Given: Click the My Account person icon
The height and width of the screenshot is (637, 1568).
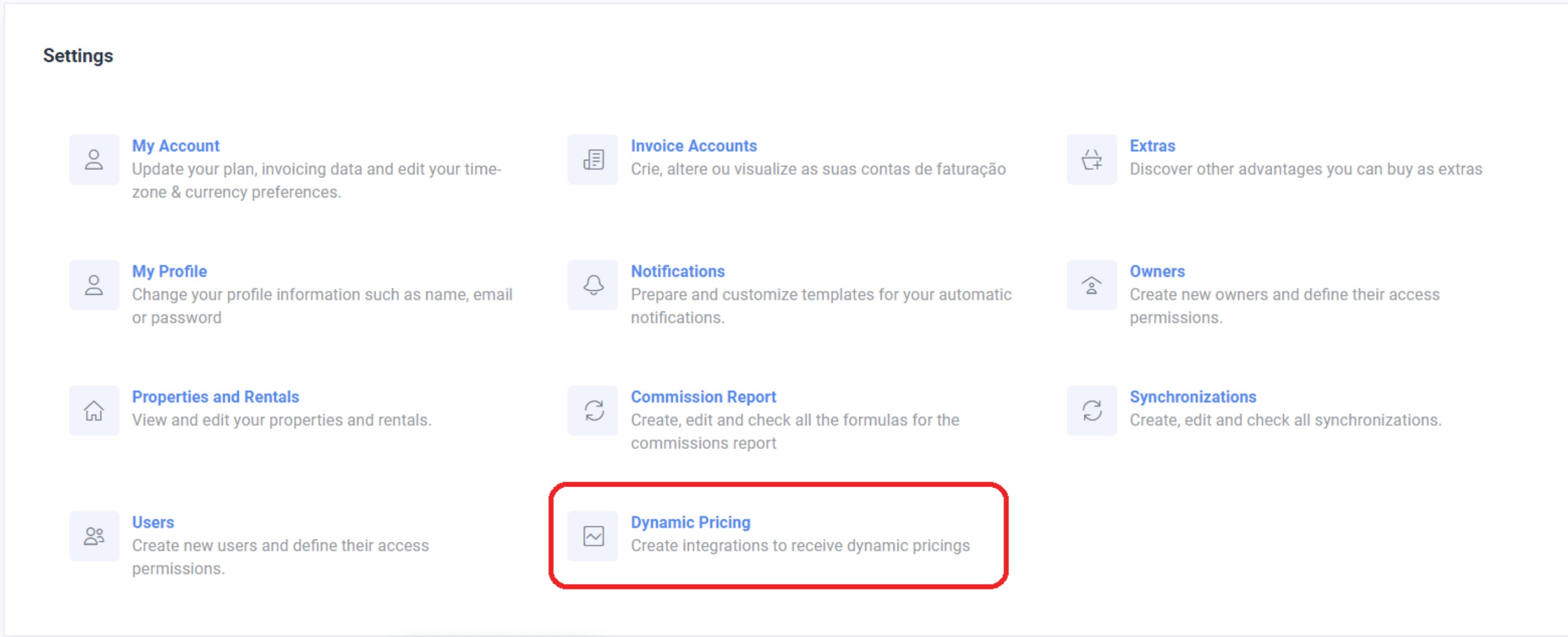Looking at the screenshot, I should tap(94, 160).
